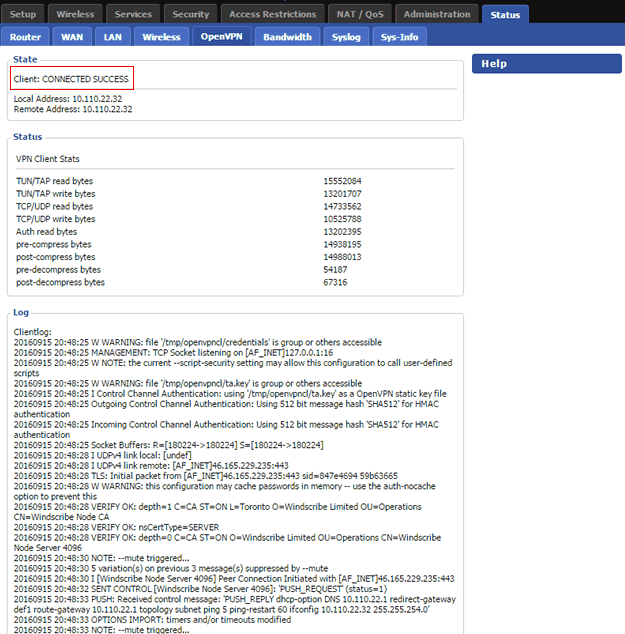625x634 pixels.
Task: Open the Access Restrictions tab
Action: pyautogui.click(x=272, y=14)
